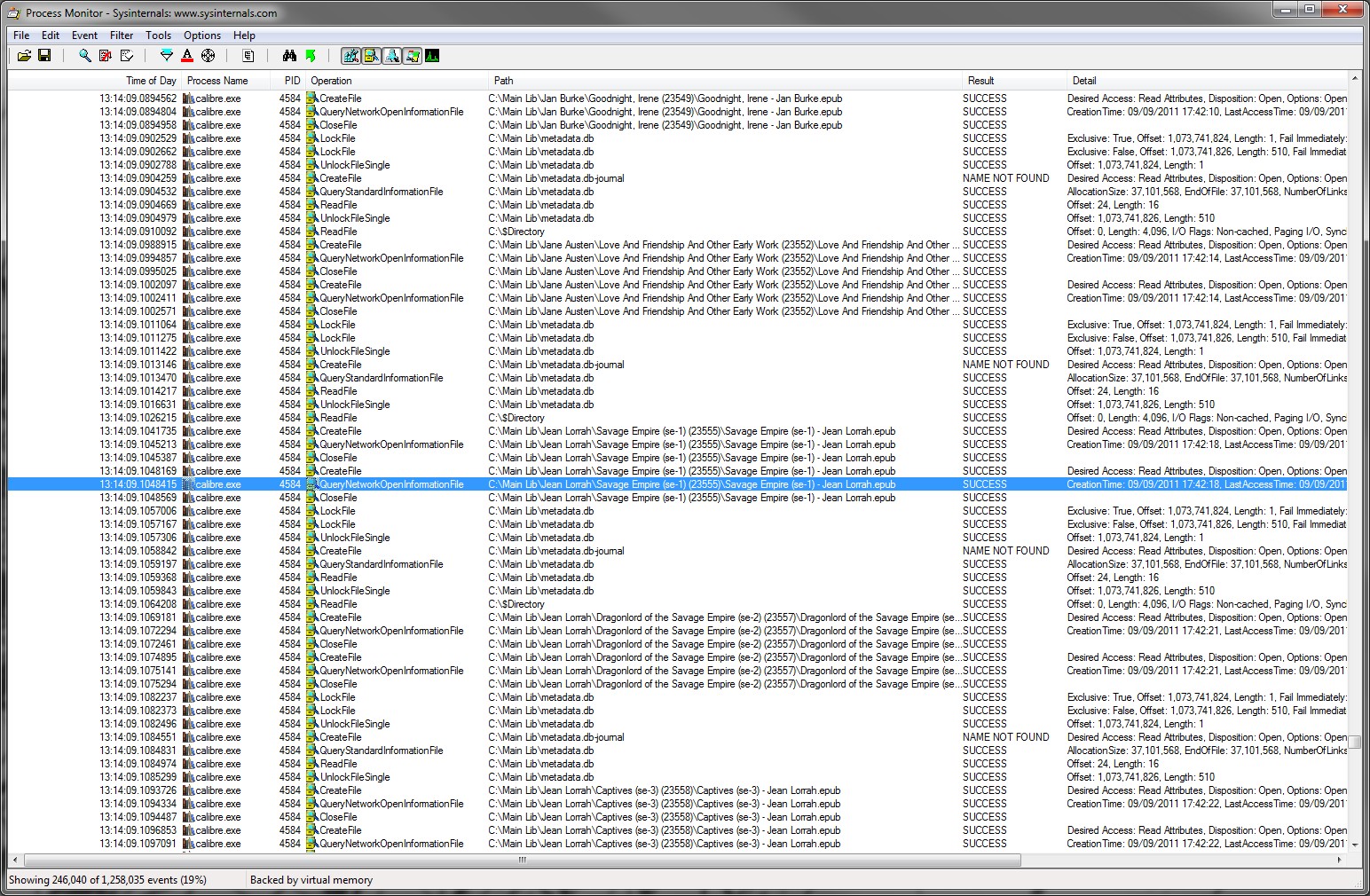Viewport: 1370px width, 896px height.
Task: Click the ReadFile operation icon at 13:14:09.1026215
Action: (312, 418)
